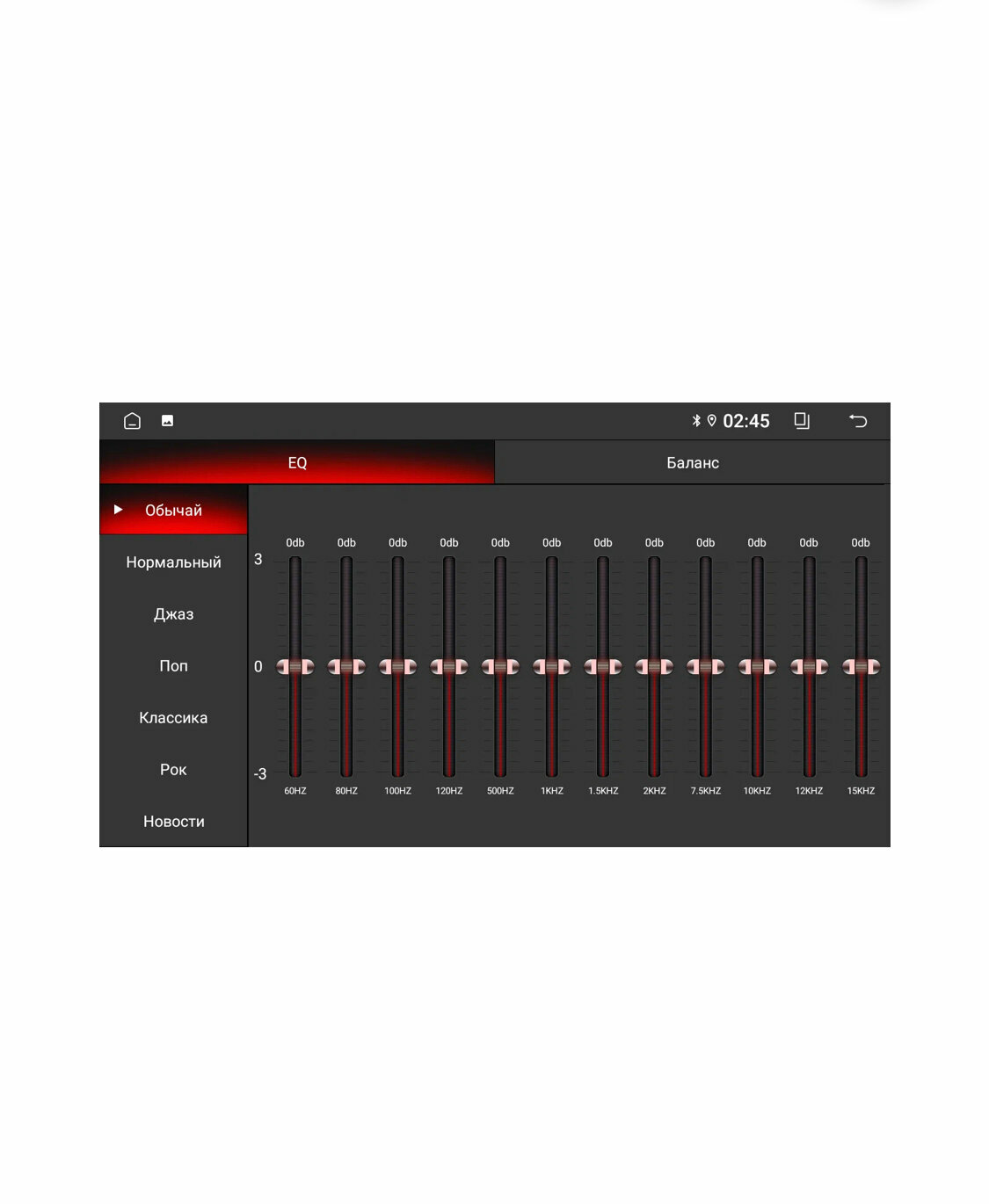Click the 12KHZ slider knob

click(x=809, y=667)
